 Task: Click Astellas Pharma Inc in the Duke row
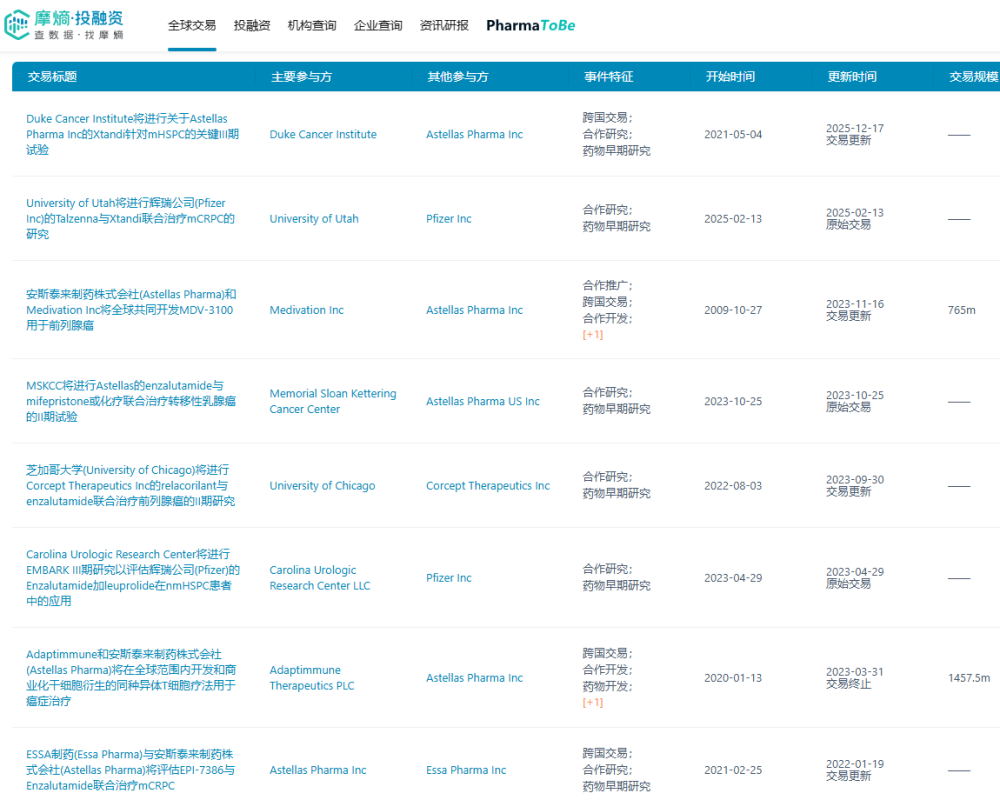pos(474,134)
